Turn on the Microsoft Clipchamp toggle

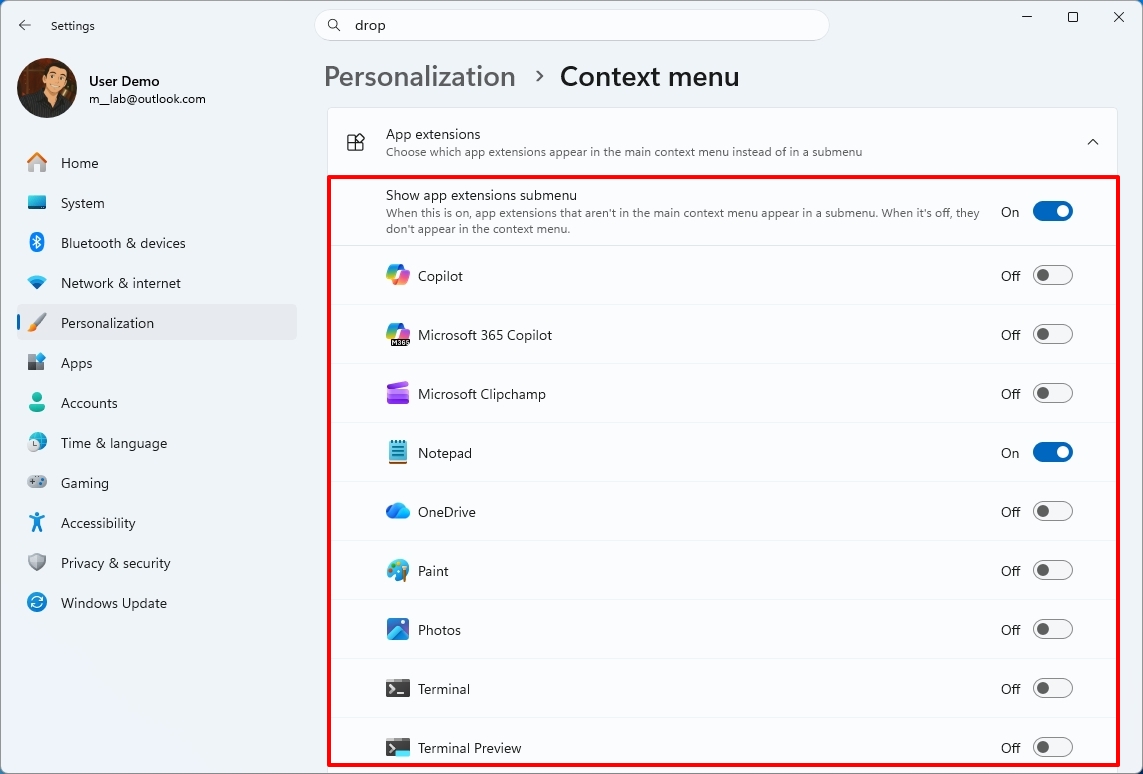click(1053, 394)
